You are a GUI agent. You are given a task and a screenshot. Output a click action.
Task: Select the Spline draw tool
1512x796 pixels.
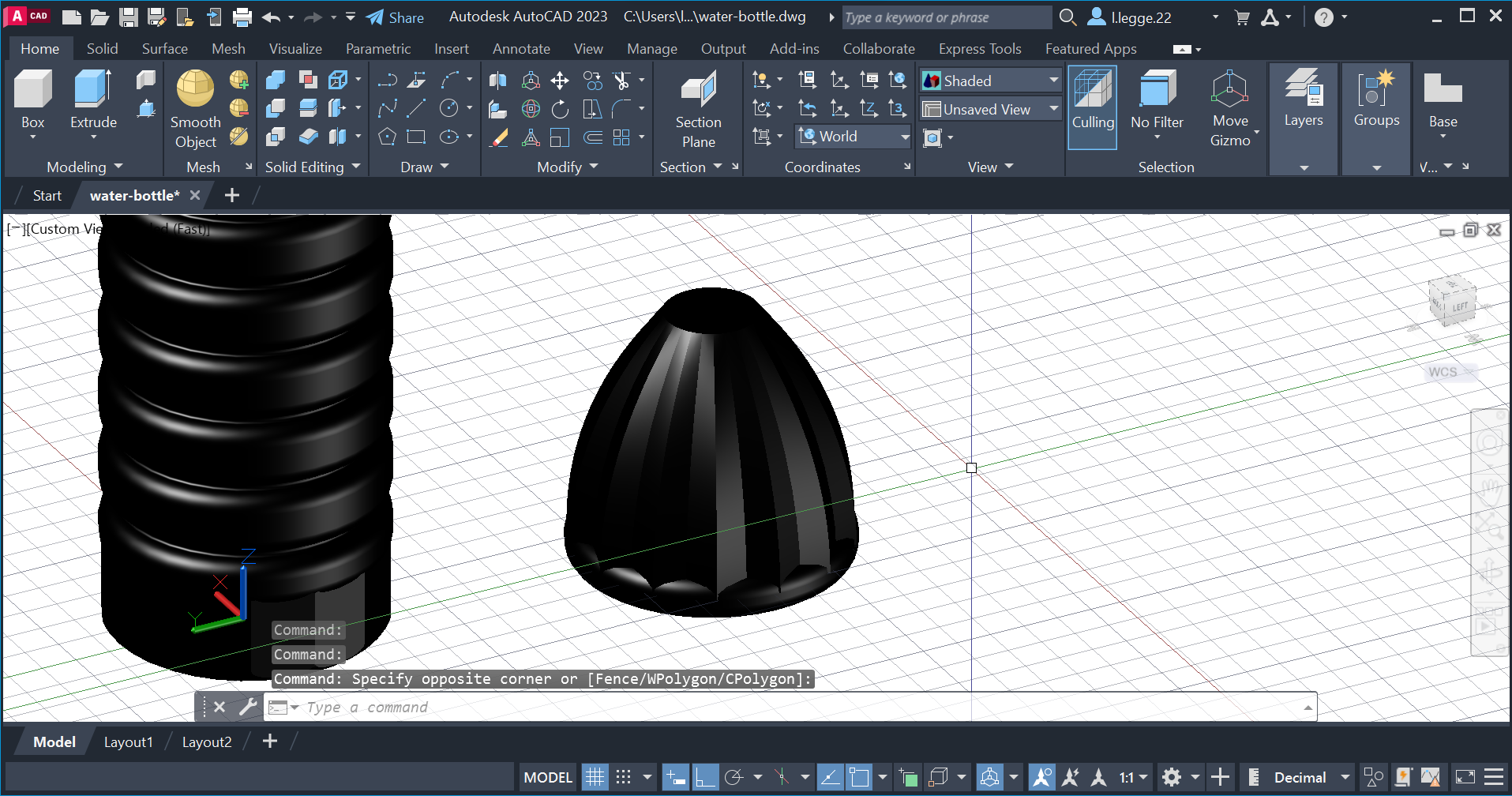[387, 109]
